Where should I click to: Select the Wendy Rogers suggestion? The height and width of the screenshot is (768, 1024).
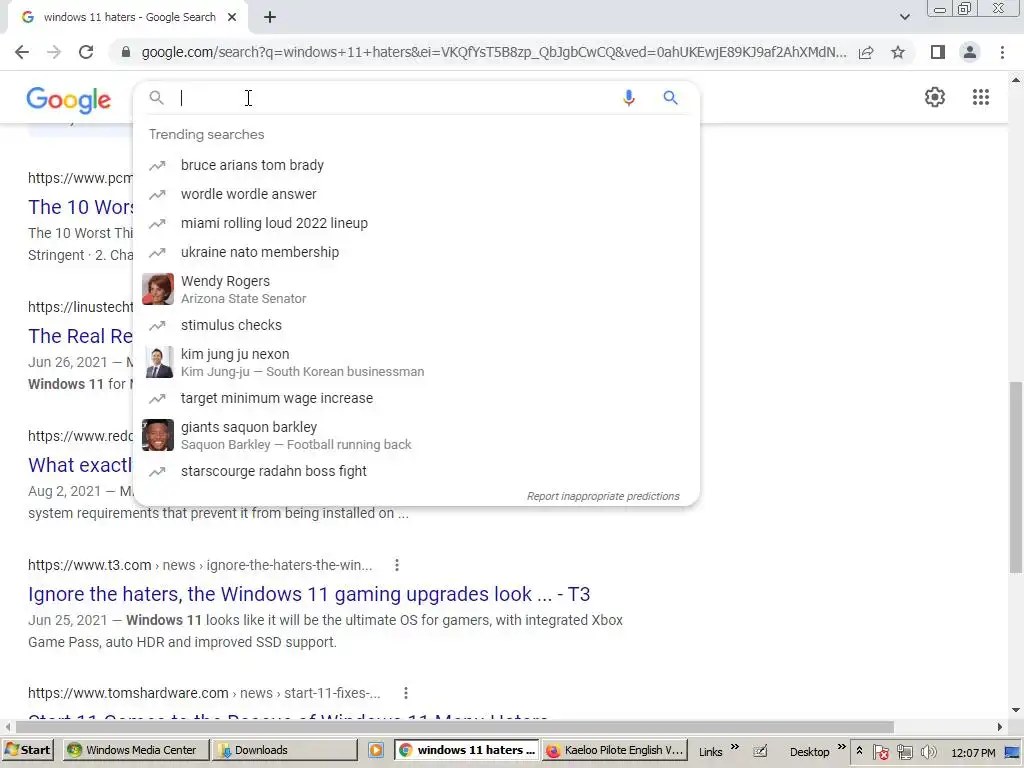(x=416, y=289)
